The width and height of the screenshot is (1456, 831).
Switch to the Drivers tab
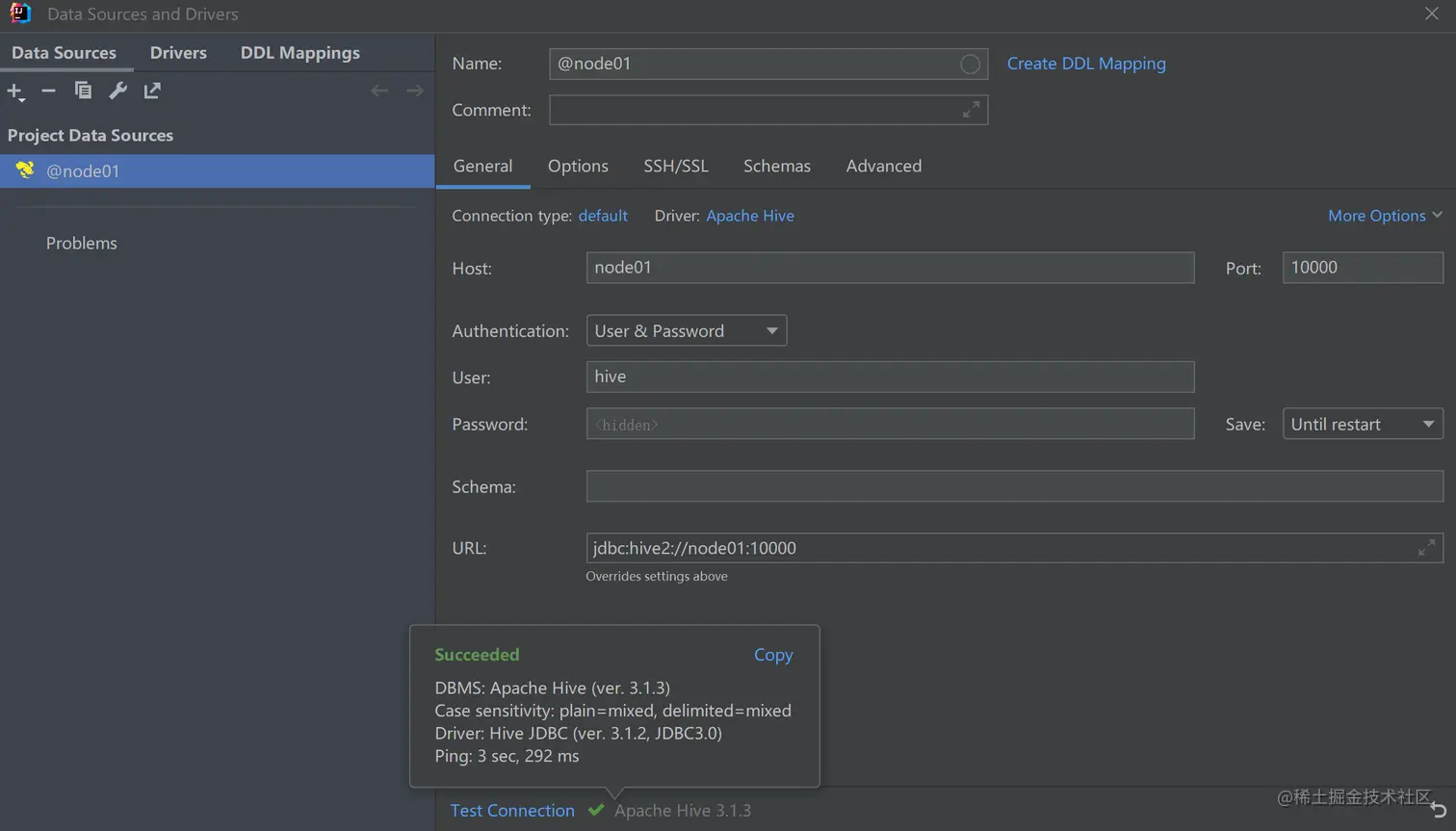coord(178,53)
